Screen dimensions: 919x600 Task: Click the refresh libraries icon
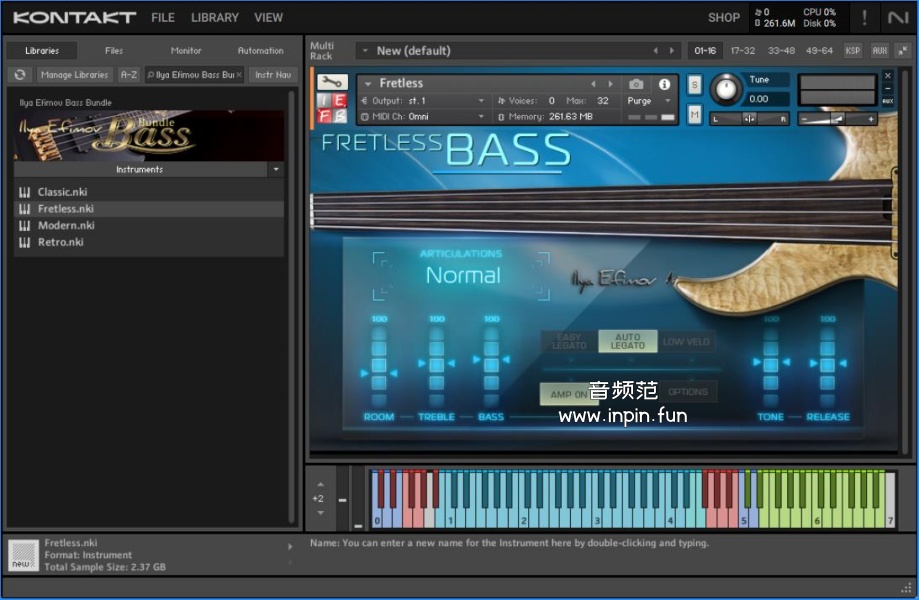19,75
